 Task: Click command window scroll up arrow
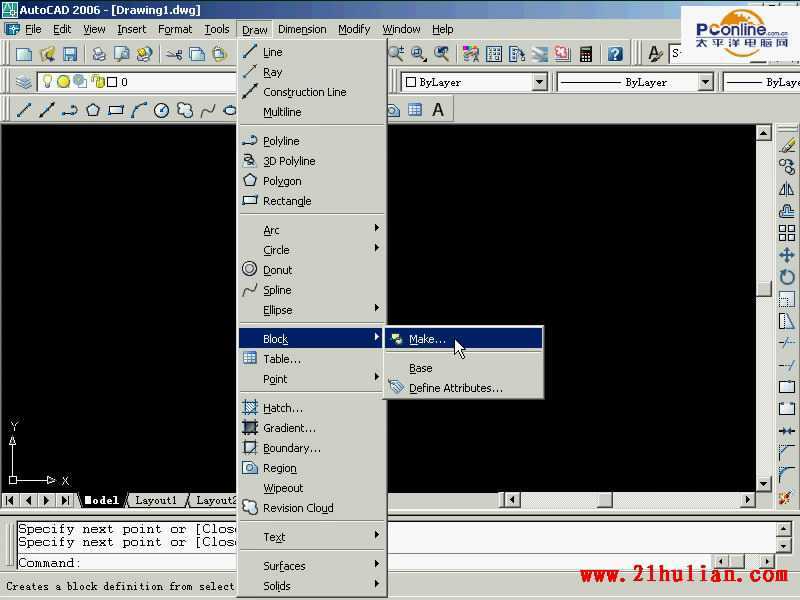[783, 529]
